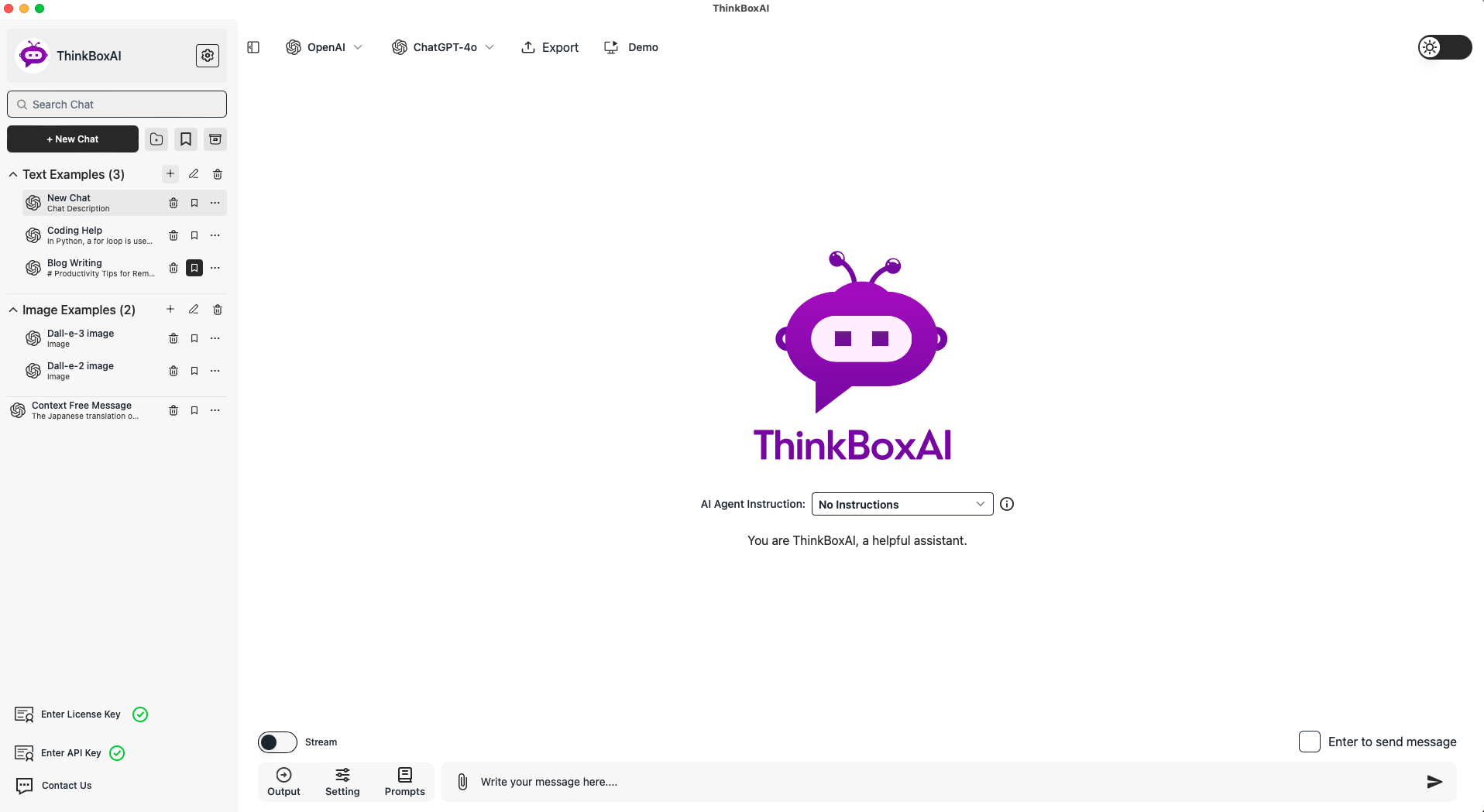Show bookmarked chats via bookmark icon
Image resolution: width=1484 pixels, height=812 pixels.
click(x=186, y=139)
